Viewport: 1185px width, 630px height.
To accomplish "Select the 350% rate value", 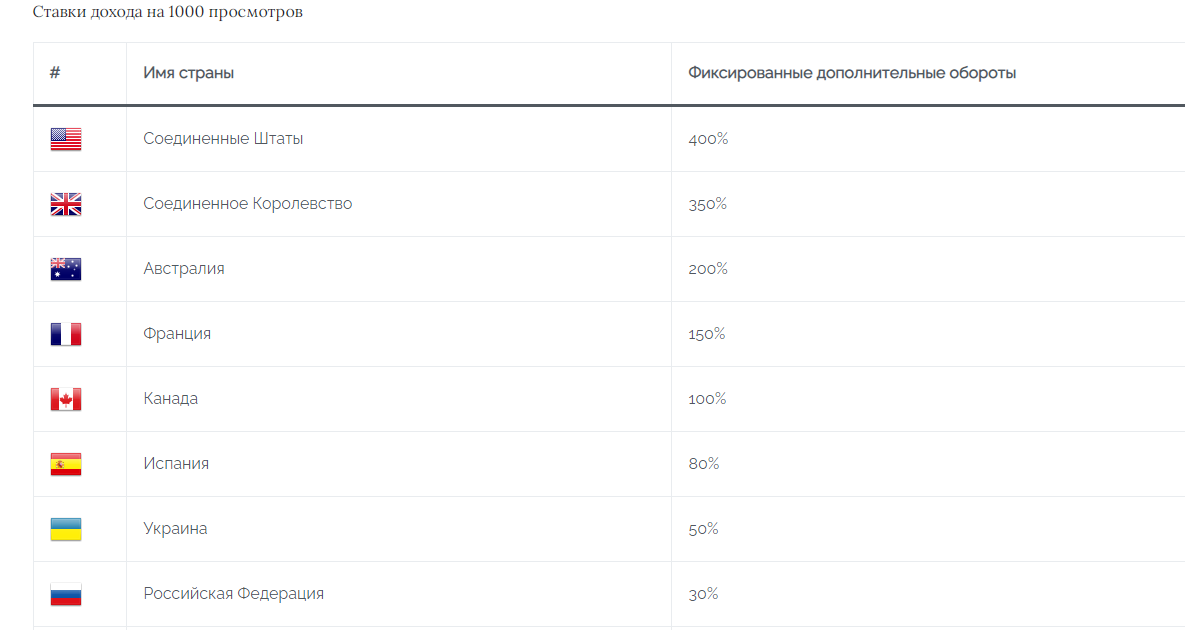I will [x=707, y=204].
